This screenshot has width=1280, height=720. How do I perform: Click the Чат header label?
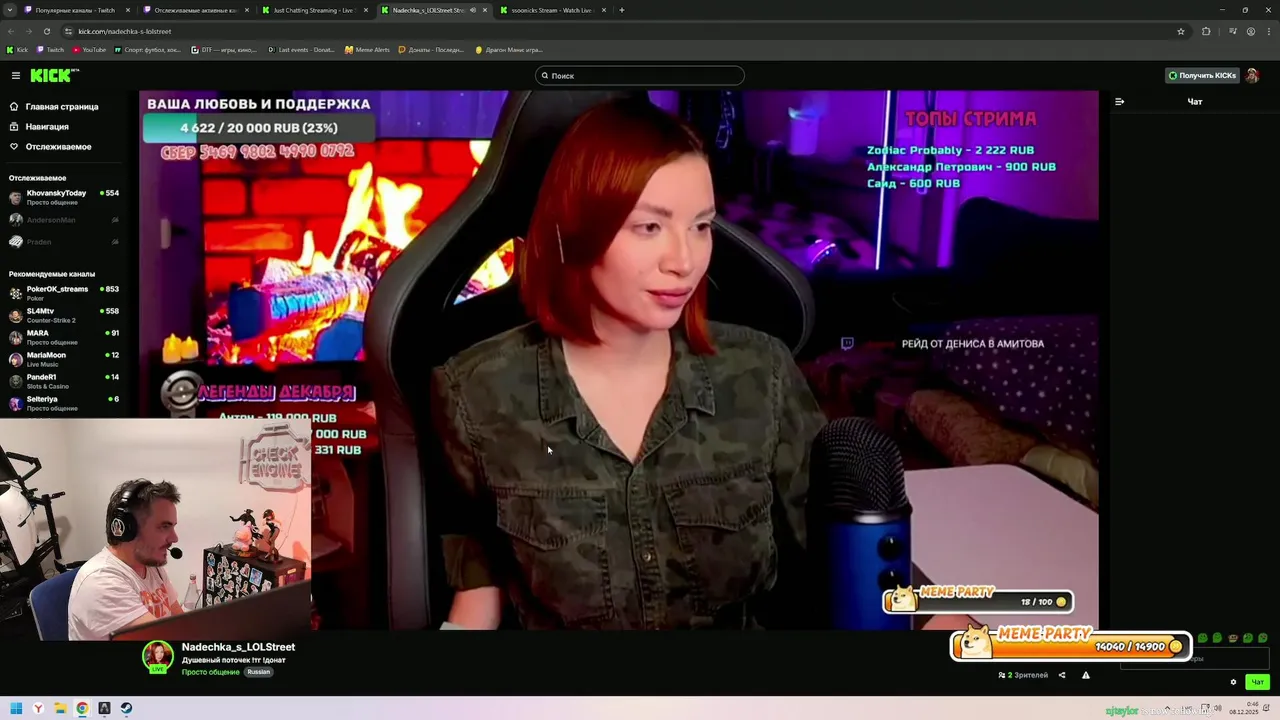coord(1195,102)
